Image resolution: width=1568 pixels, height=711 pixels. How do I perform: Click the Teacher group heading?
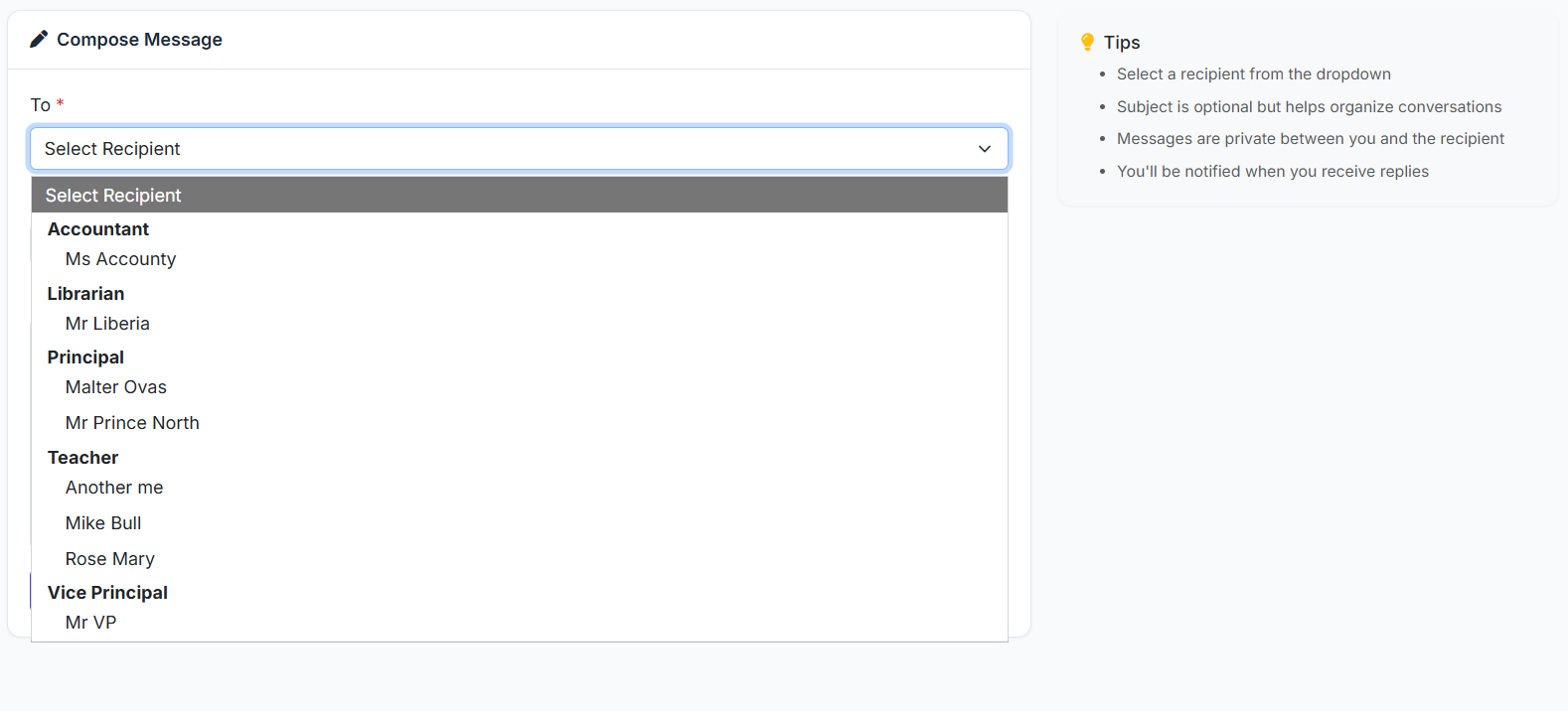pyautogui.click(x=82, y=458)
